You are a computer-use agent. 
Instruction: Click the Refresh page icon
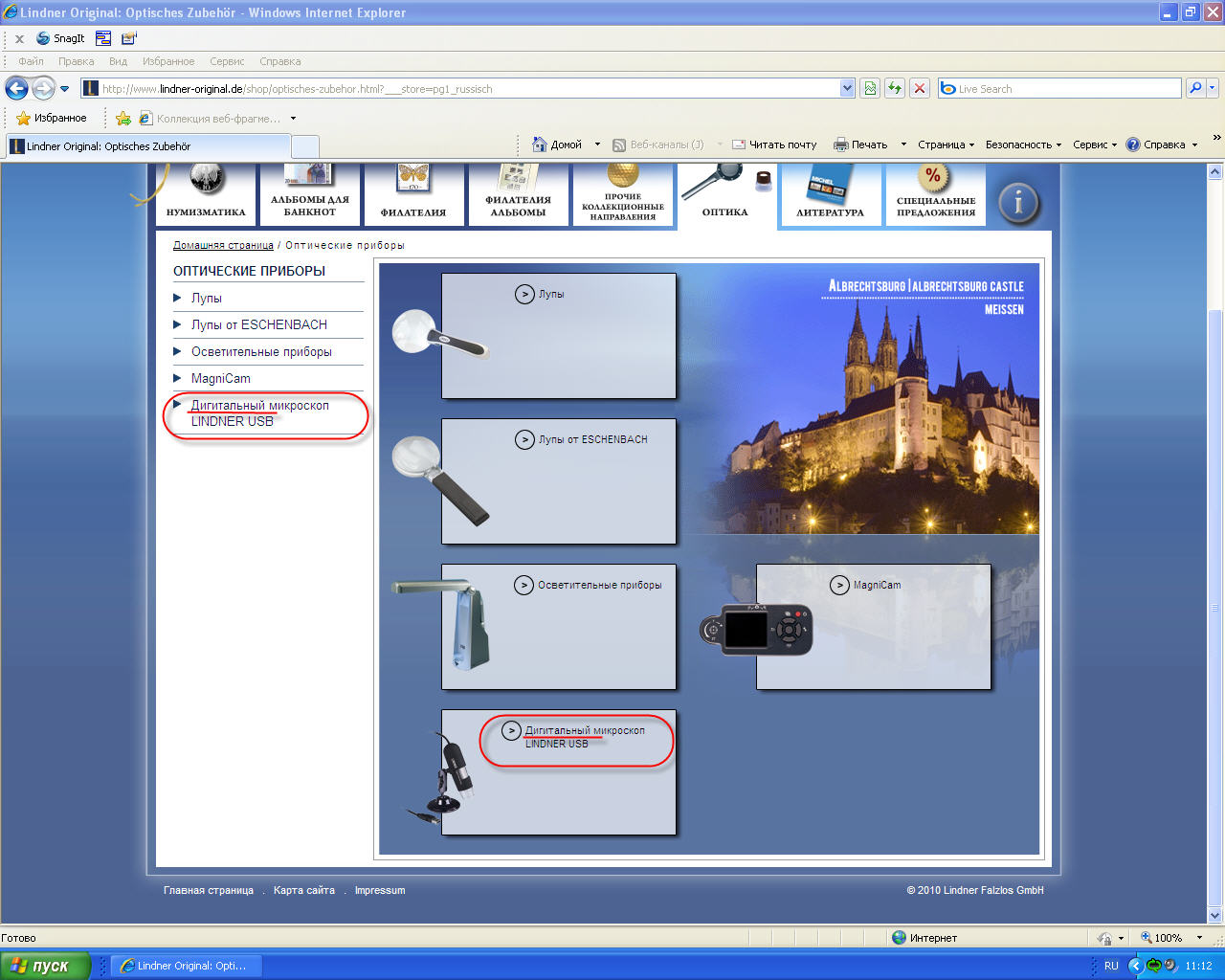point(894,88)
